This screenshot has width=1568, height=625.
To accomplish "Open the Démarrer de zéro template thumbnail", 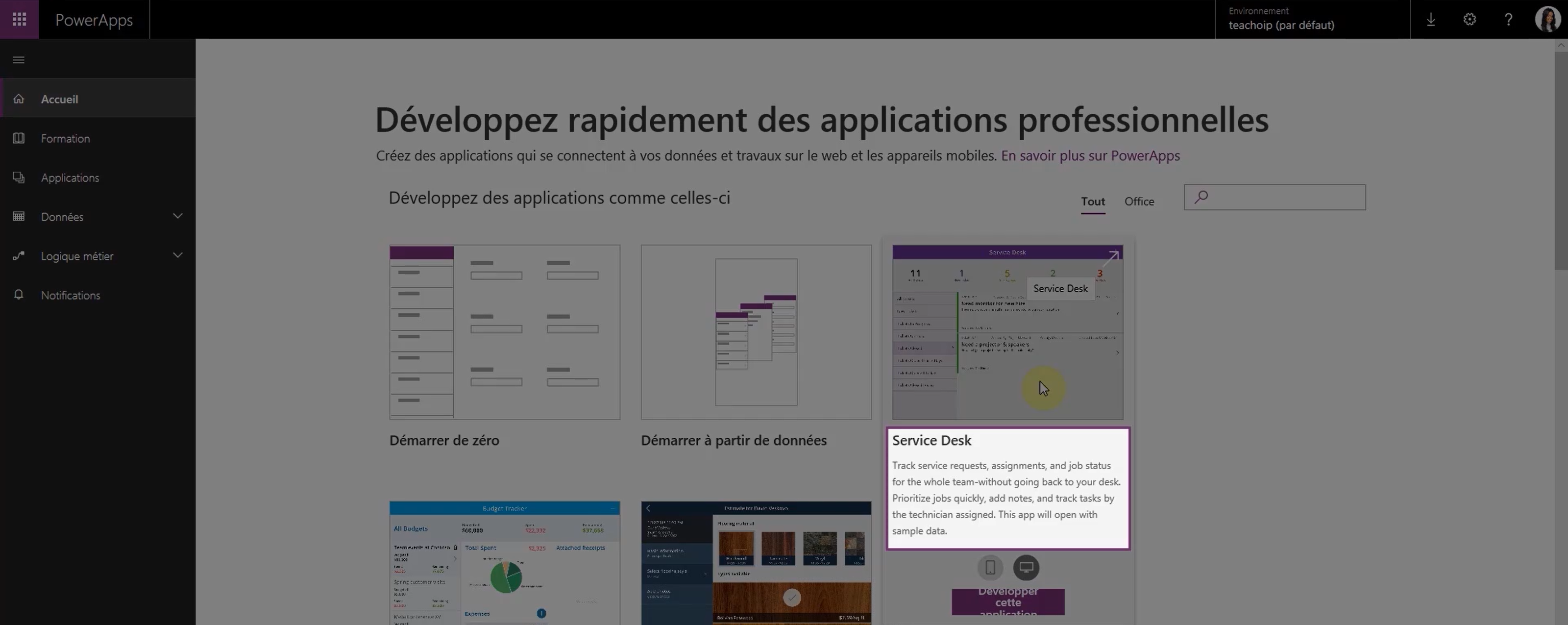I will pos(505,332).
